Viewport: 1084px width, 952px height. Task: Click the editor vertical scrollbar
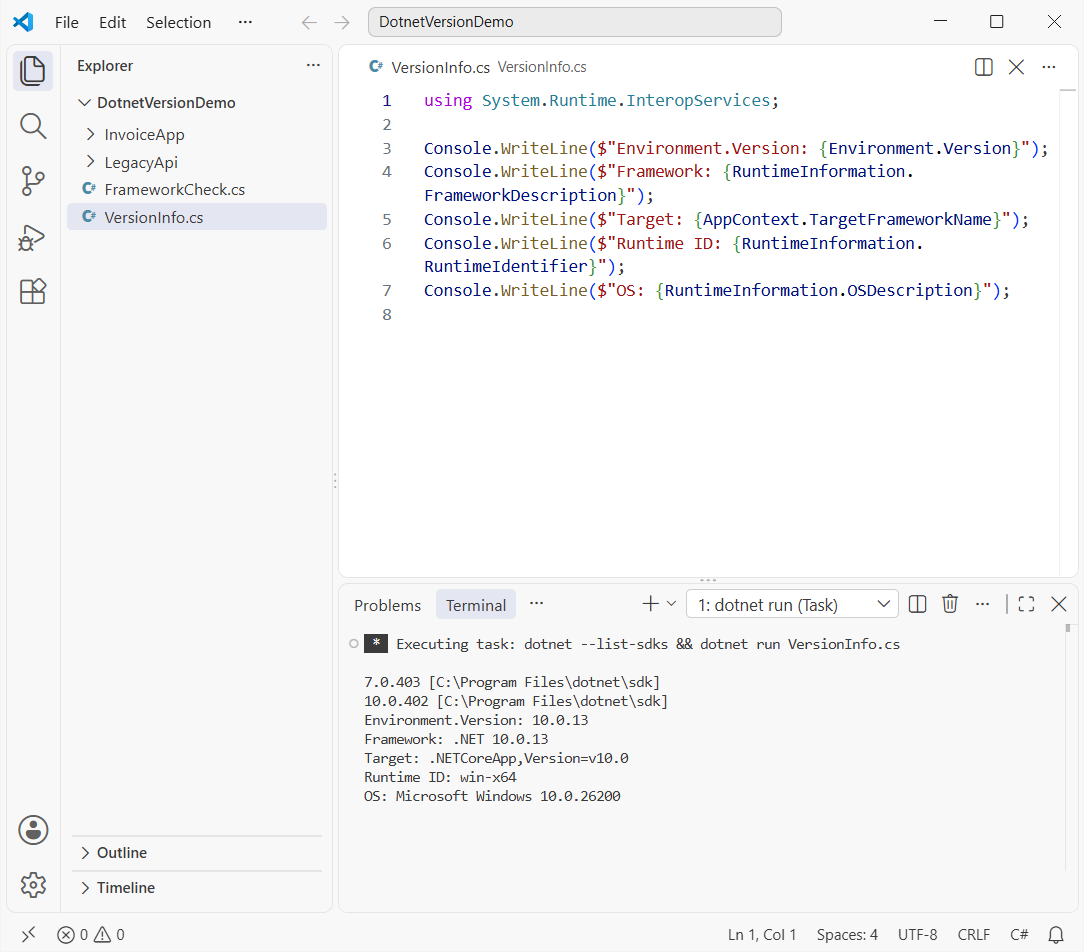pos(1068,332)
